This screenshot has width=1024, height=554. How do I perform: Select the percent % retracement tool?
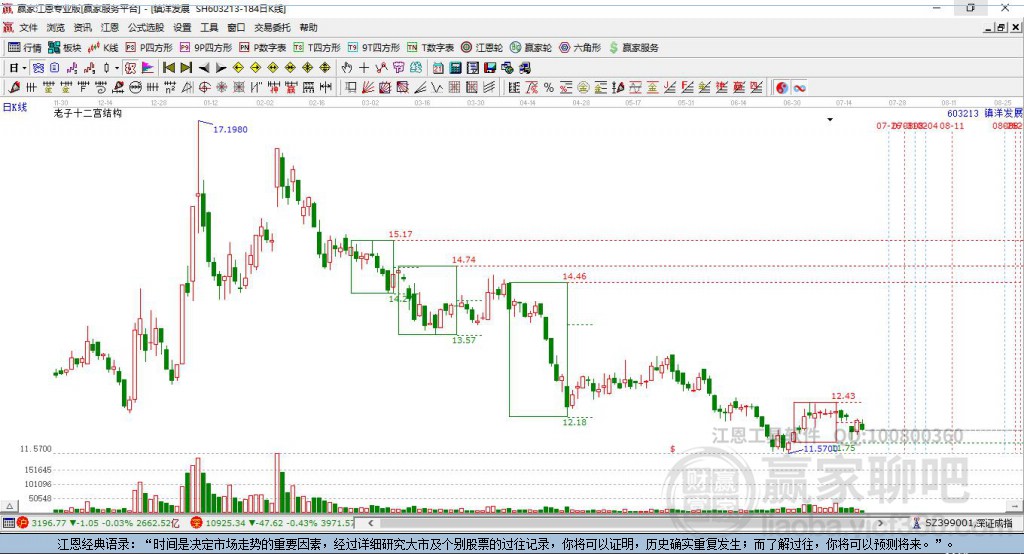[x=549, y=88]
